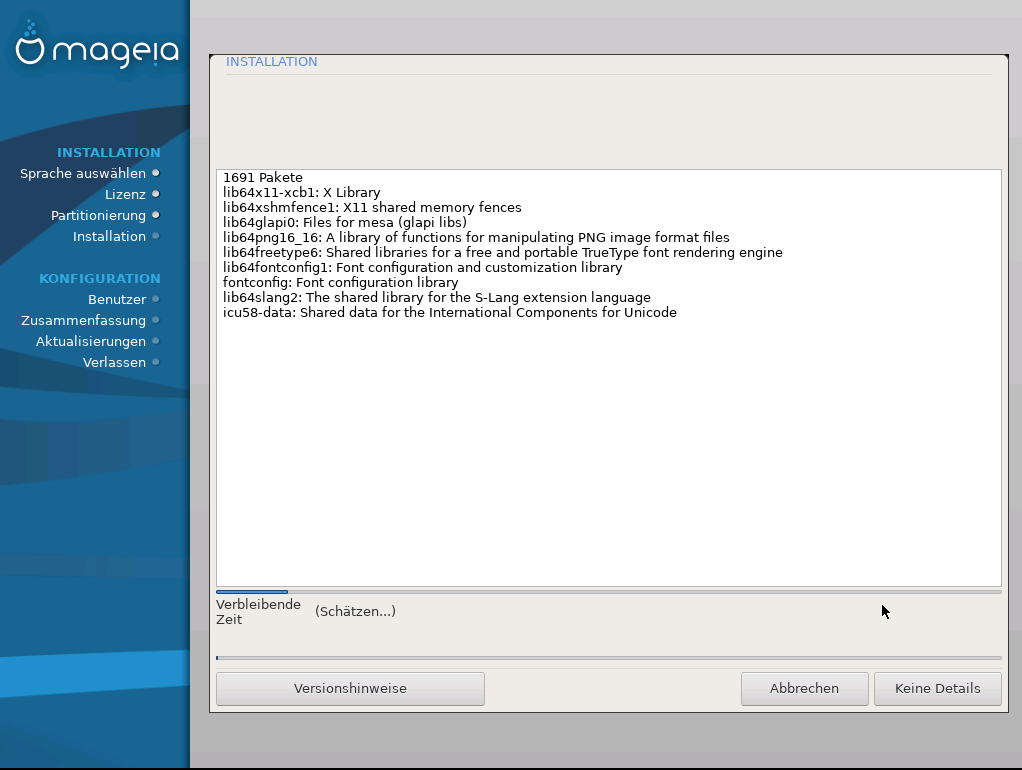Screen dimensions: 1022x770
Task: Select the lib64freetype6 package entry
Action: (502, 253)
